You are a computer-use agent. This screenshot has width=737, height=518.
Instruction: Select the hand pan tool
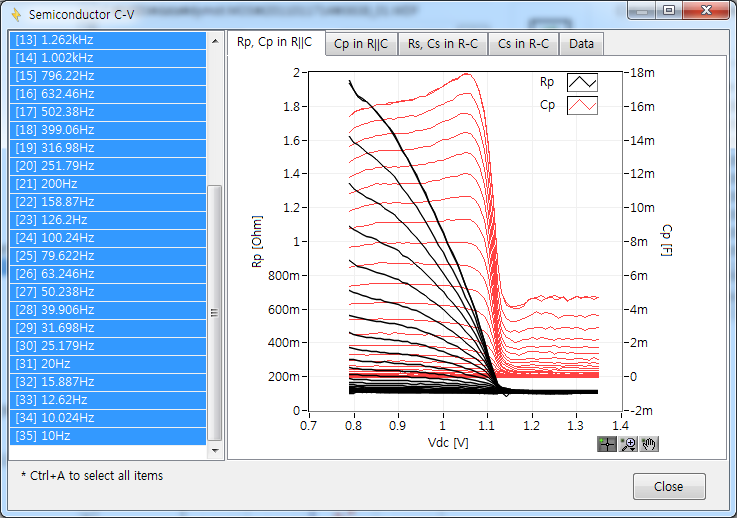[650, 444]
